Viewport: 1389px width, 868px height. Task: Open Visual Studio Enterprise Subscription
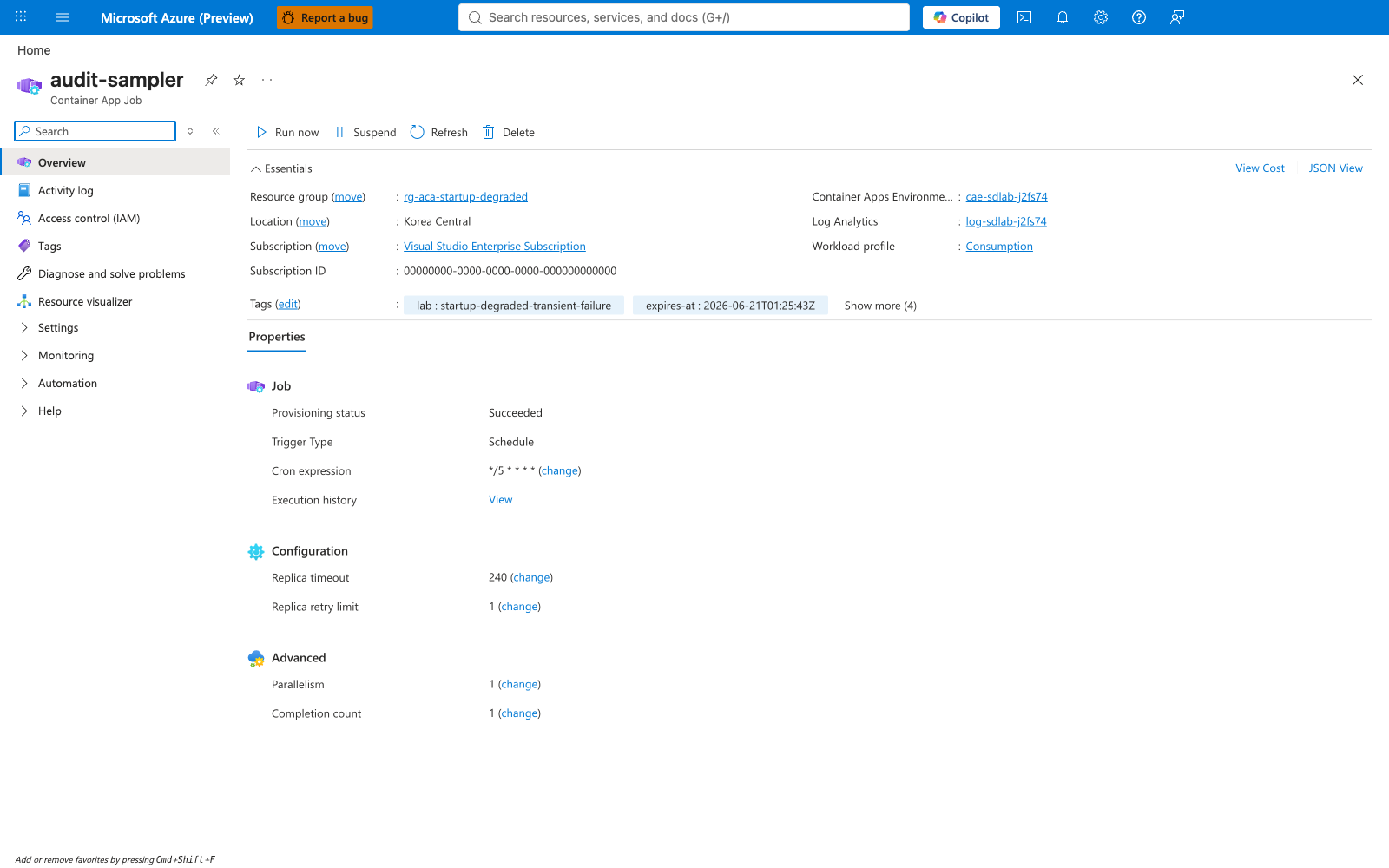(494, 247)
